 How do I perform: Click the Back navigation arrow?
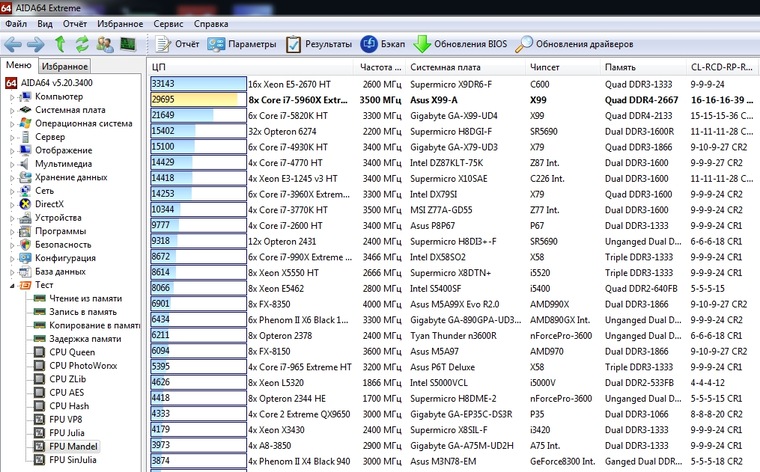tap(13, 45)
